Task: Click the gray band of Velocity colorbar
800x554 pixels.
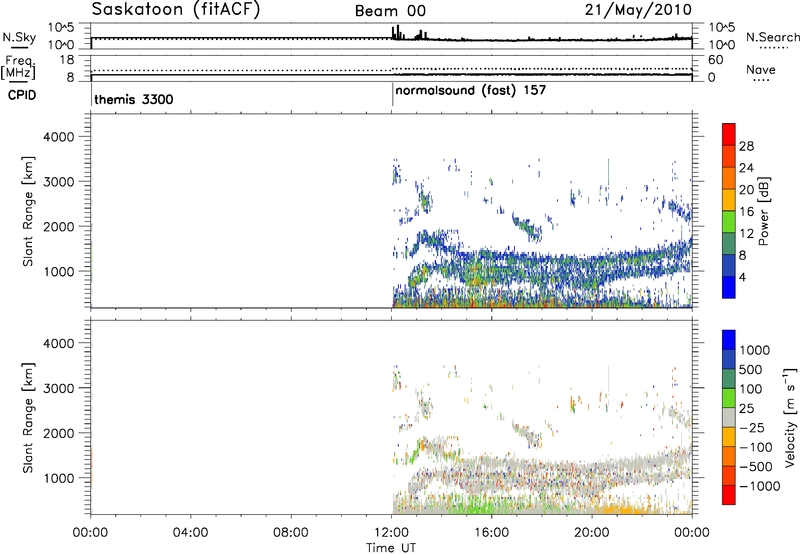Action: pyautogui.click(x=729, y=417)
